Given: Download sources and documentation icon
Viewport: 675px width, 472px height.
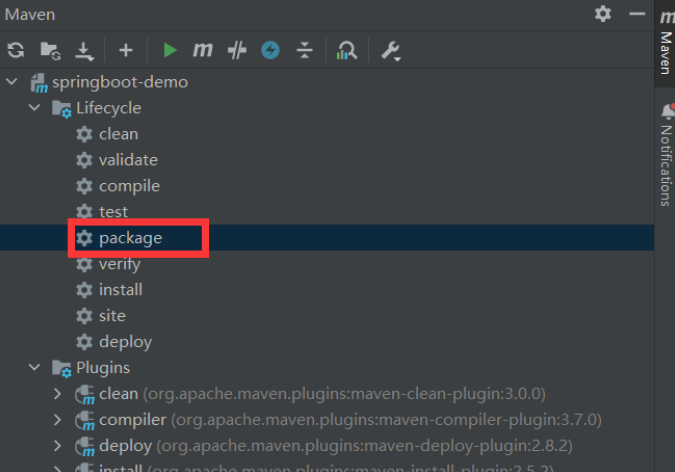Looking at the screenshot, I should (84, 51).
